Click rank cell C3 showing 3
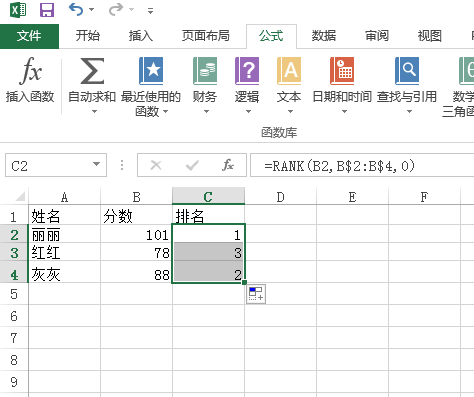 click(208, 253)
